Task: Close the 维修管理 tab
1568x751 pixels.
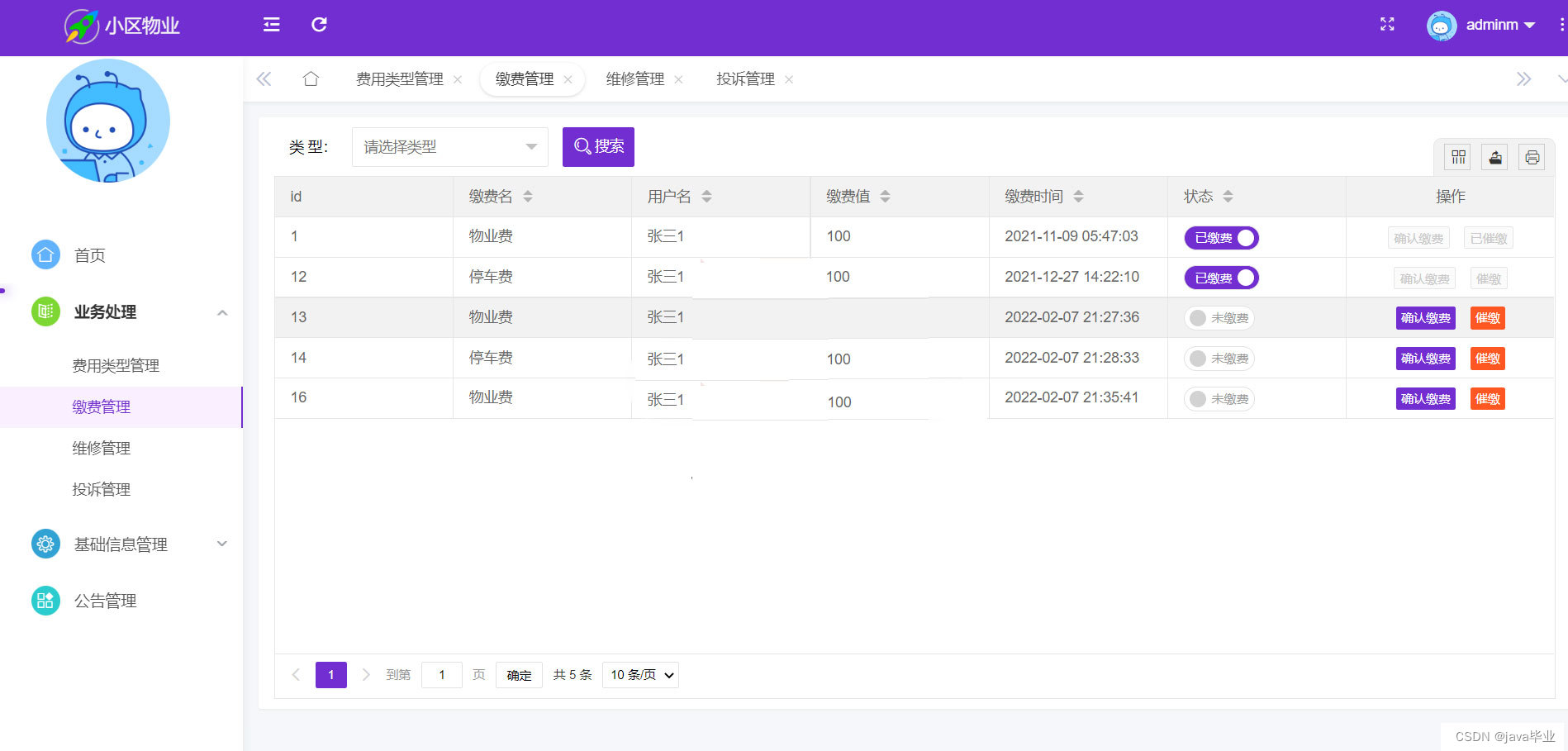Action: 678,79
